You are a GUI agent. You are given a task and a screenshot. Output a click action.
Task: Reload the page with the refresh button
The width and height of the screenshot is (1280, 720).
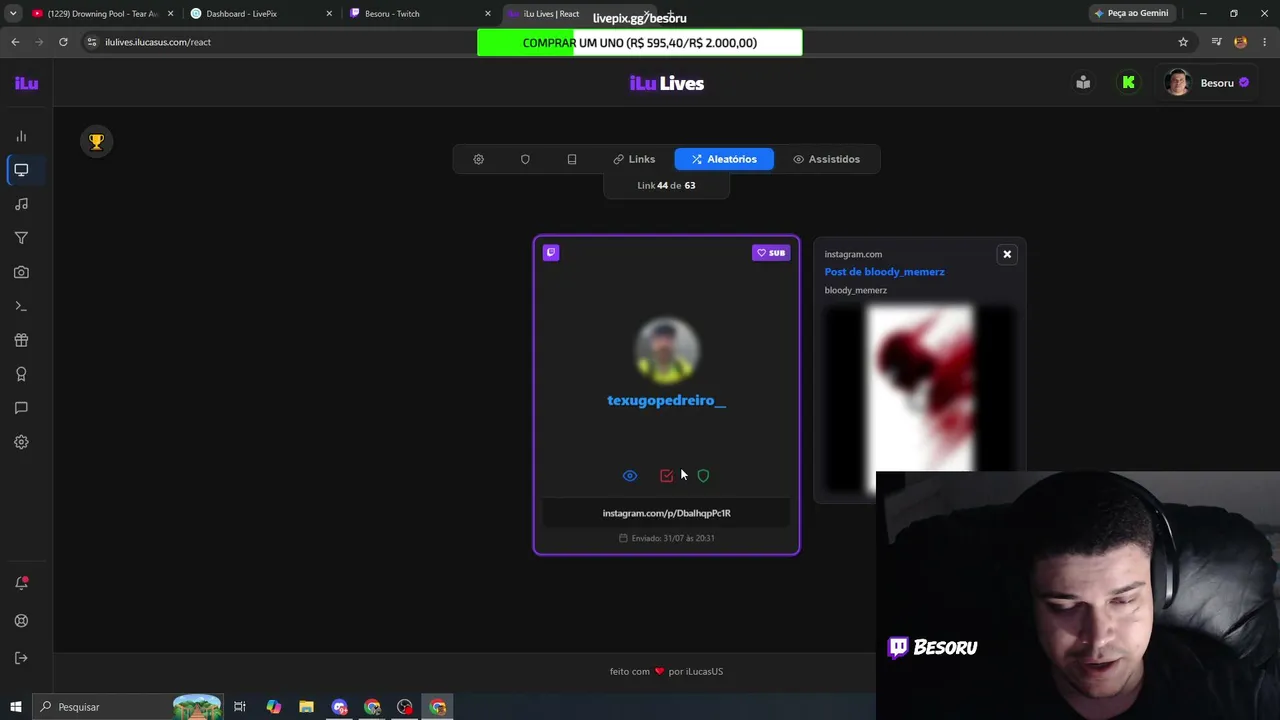63,42
